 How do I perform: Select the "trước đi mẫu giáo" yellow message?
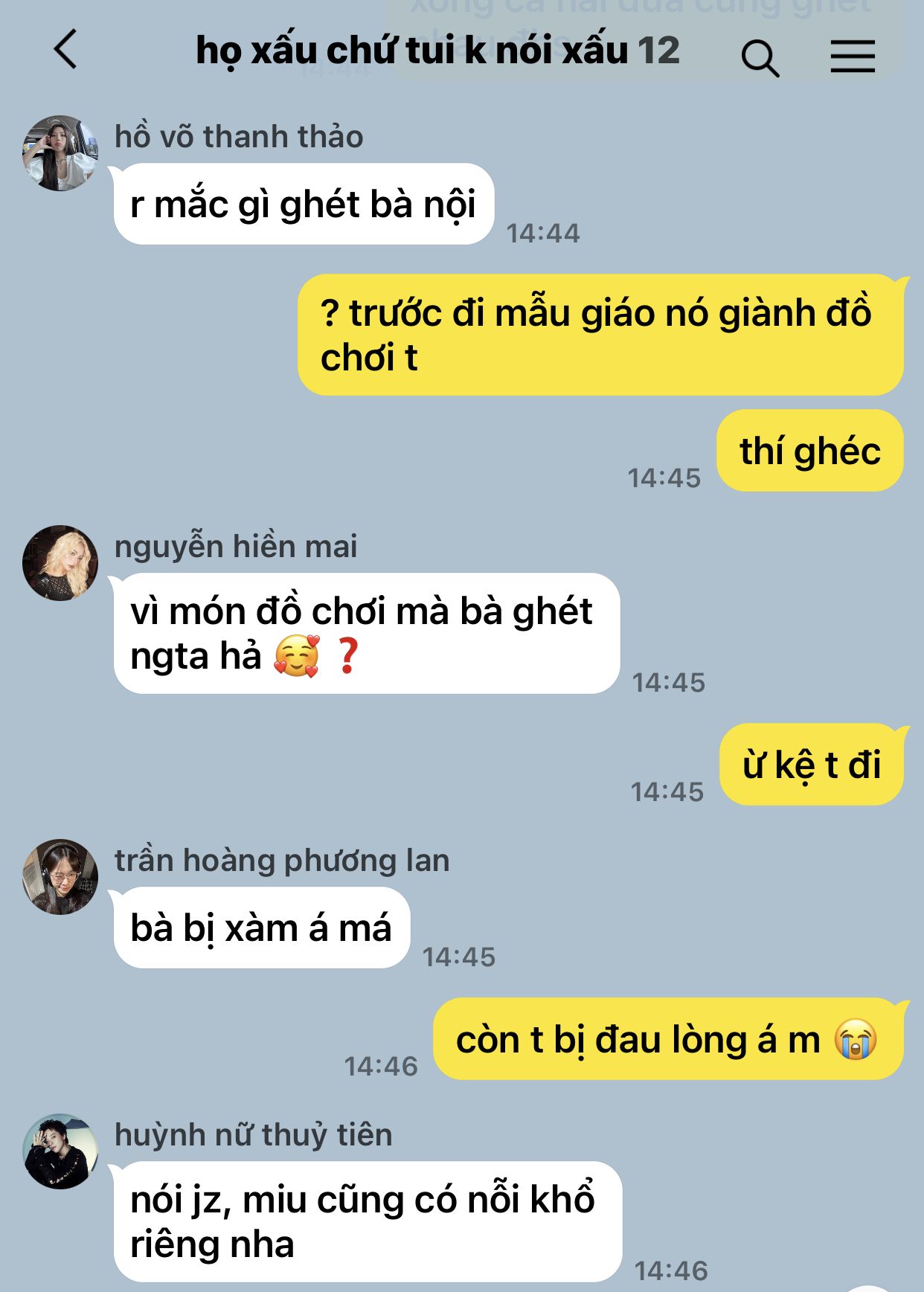(x=600, y=335)
